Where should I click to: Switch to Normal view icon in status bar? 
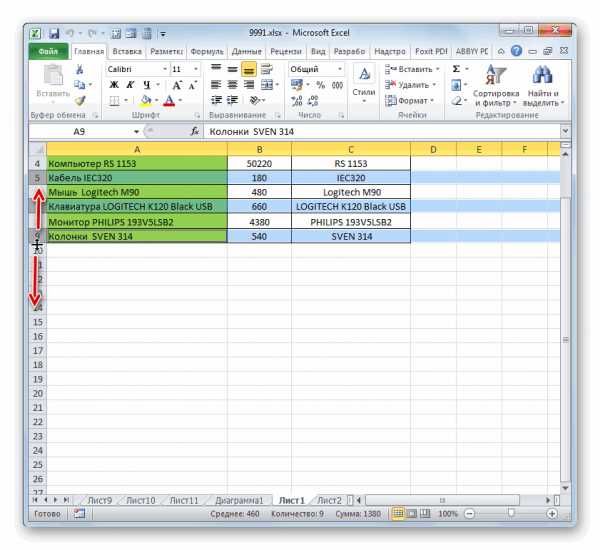398,513
